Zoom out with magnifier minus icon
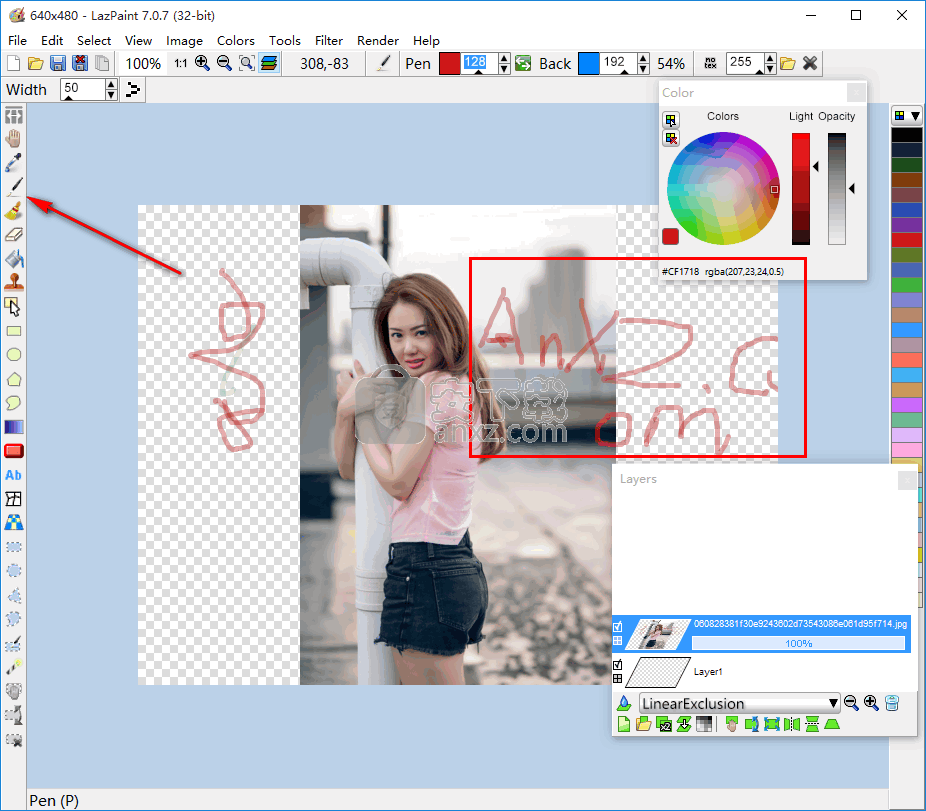 click(224, 63)
